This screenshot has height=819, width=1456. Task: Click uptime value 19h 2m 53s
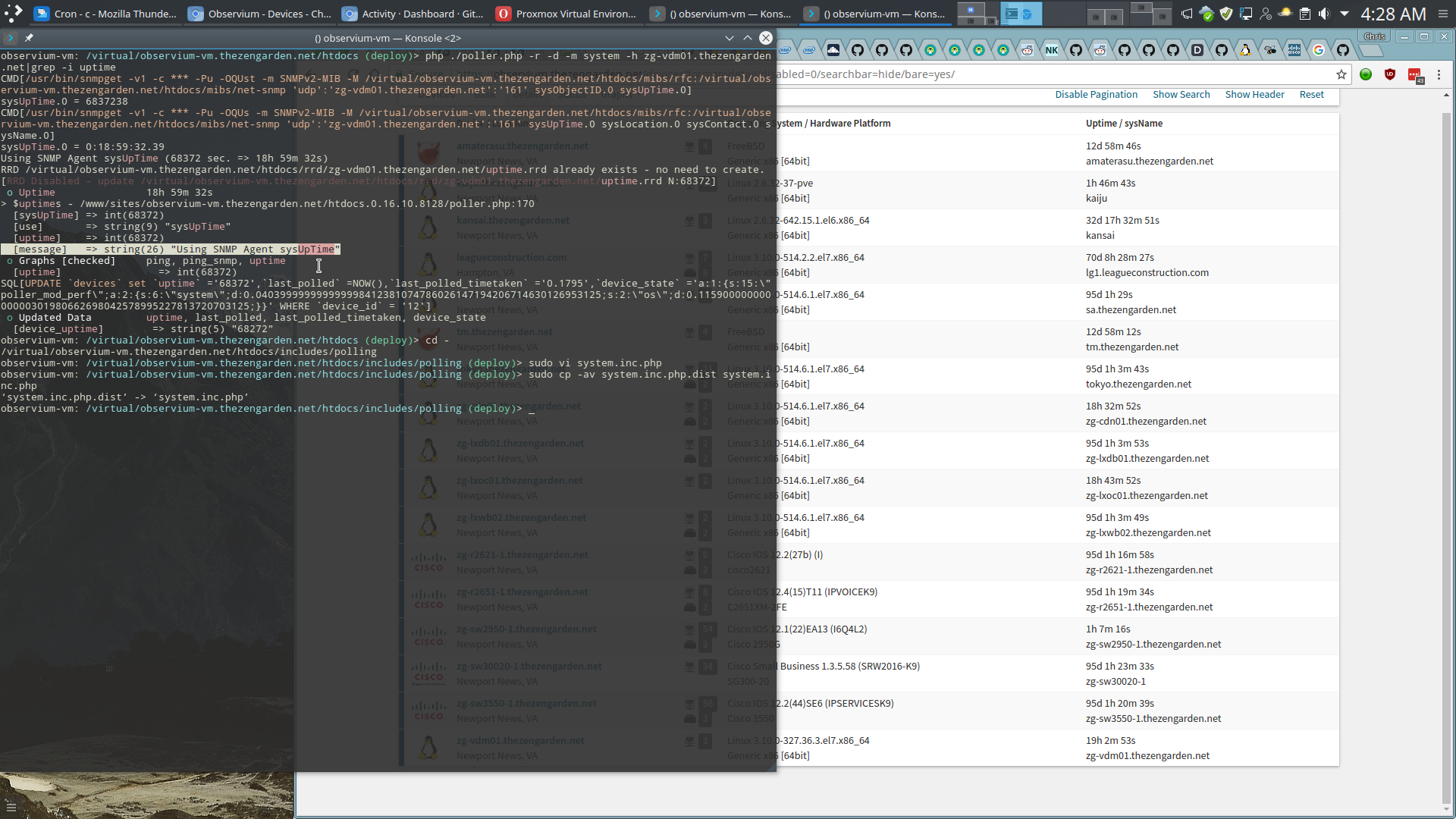(1110, 741)
